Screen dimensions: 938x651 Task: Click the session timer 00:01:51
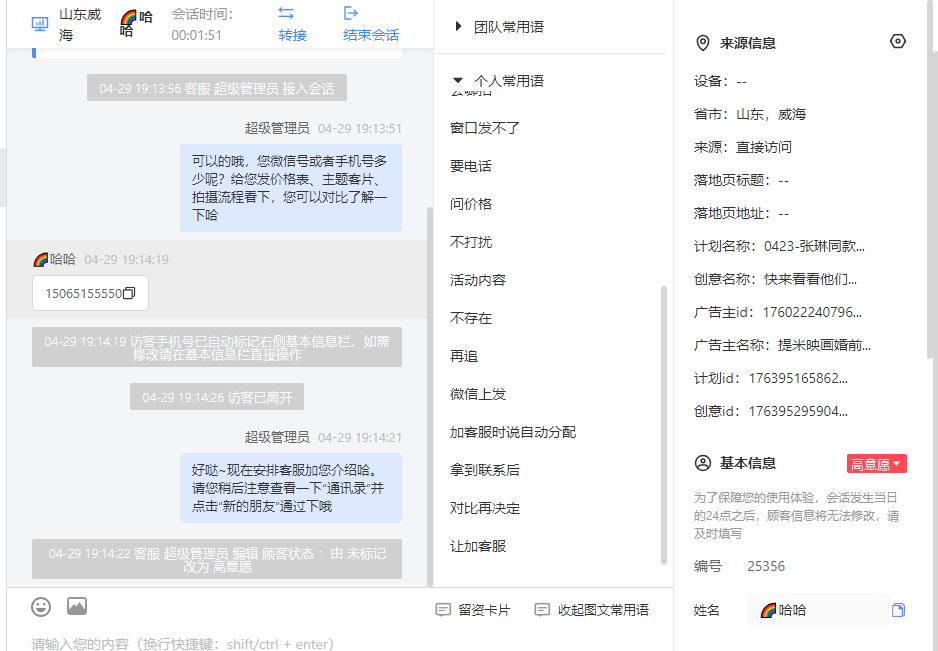pos(196,35)
